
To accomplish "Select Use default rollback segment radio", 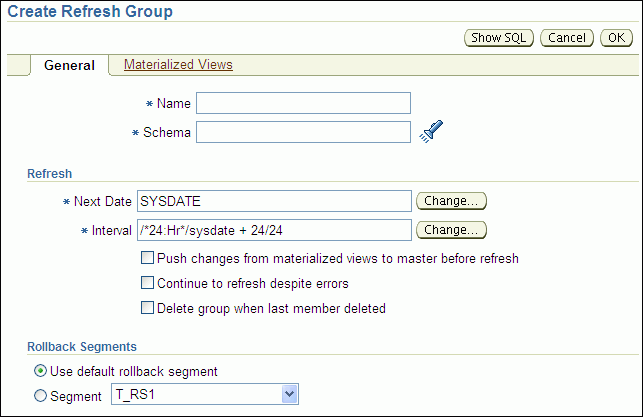I will (40, 372).
